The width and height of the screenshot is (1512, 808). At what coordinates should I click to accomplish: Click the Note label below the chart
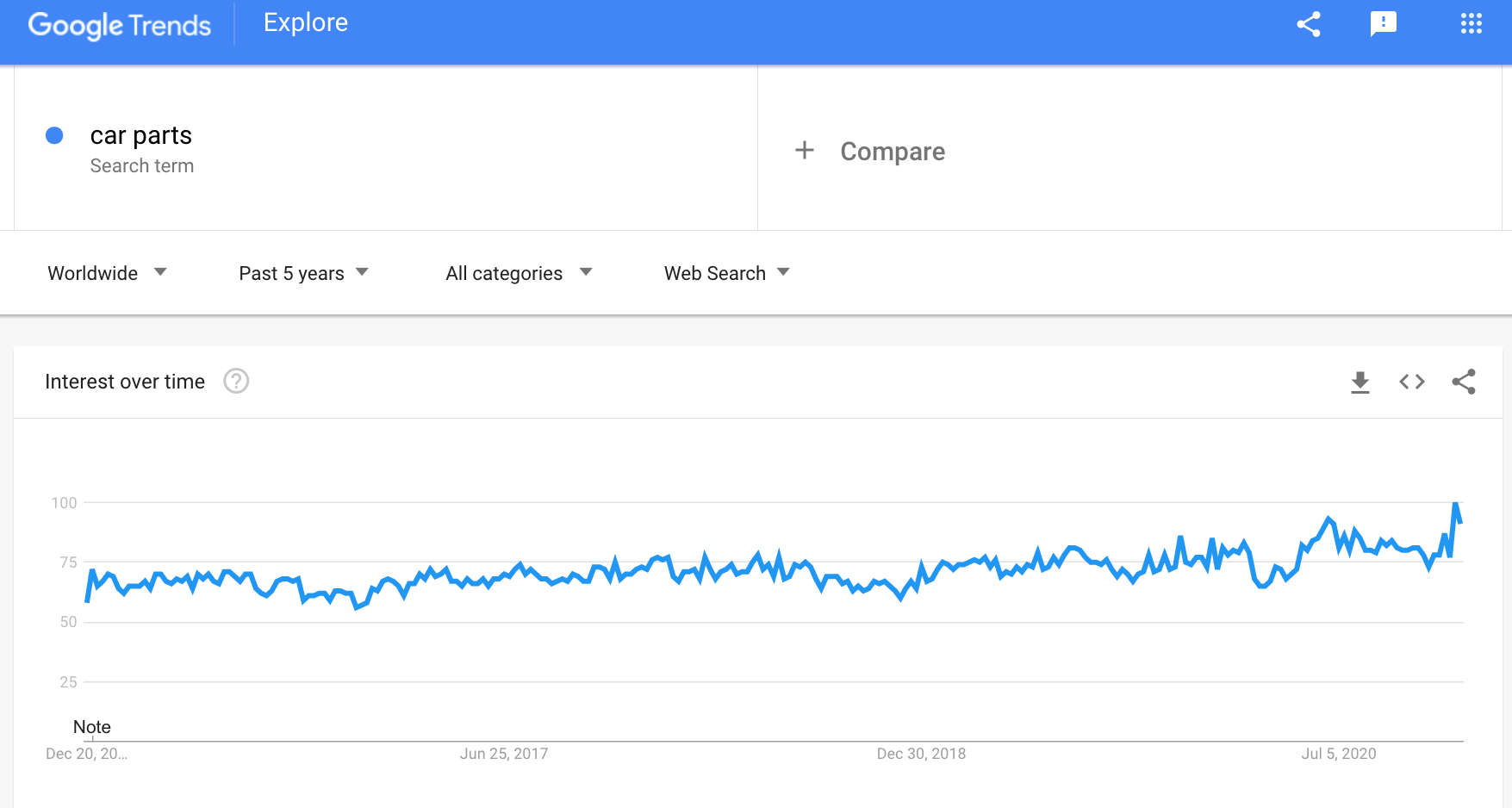pyautogui.click(x=91, y=727)
